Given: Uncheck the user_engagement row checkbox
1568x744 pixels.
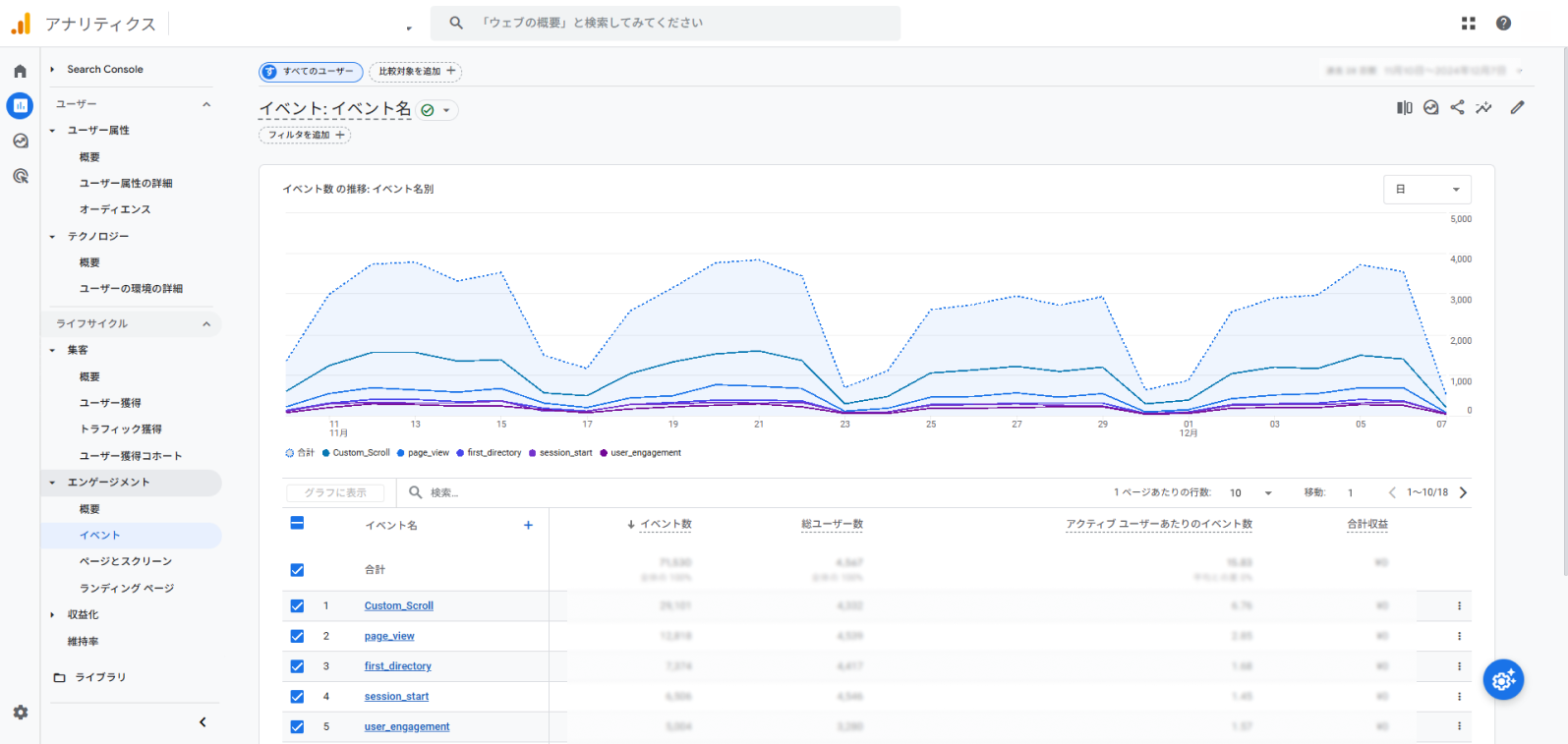Looking at the screenshot, I should click(297, 727).
